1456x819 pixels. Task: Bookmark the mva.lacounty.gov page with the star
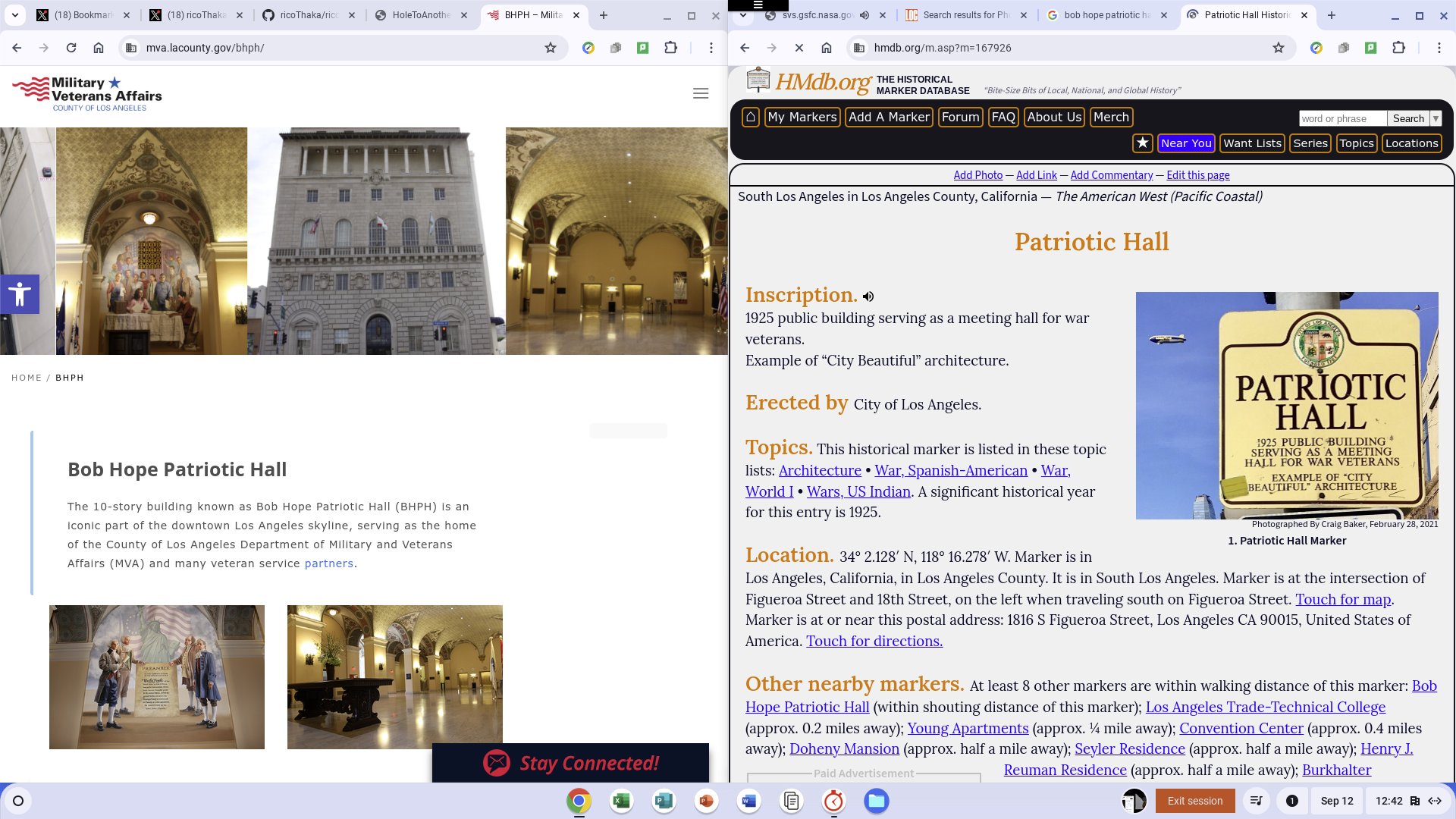point(551,48)
